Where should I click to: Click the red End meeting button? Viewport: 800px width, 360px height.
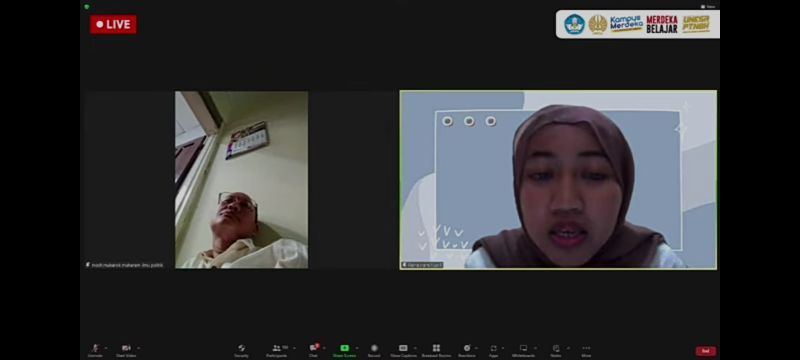click(706, 351)
